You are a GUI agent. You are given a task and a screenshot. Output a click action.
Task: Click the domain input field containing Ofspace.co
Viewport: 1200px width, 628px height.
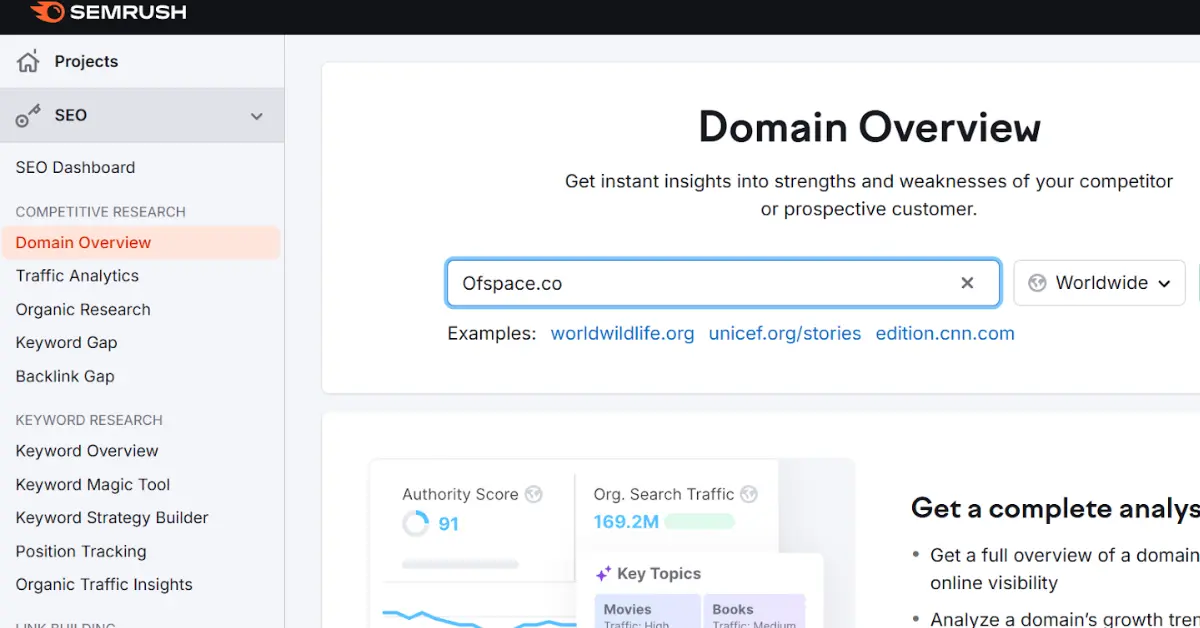723,283
